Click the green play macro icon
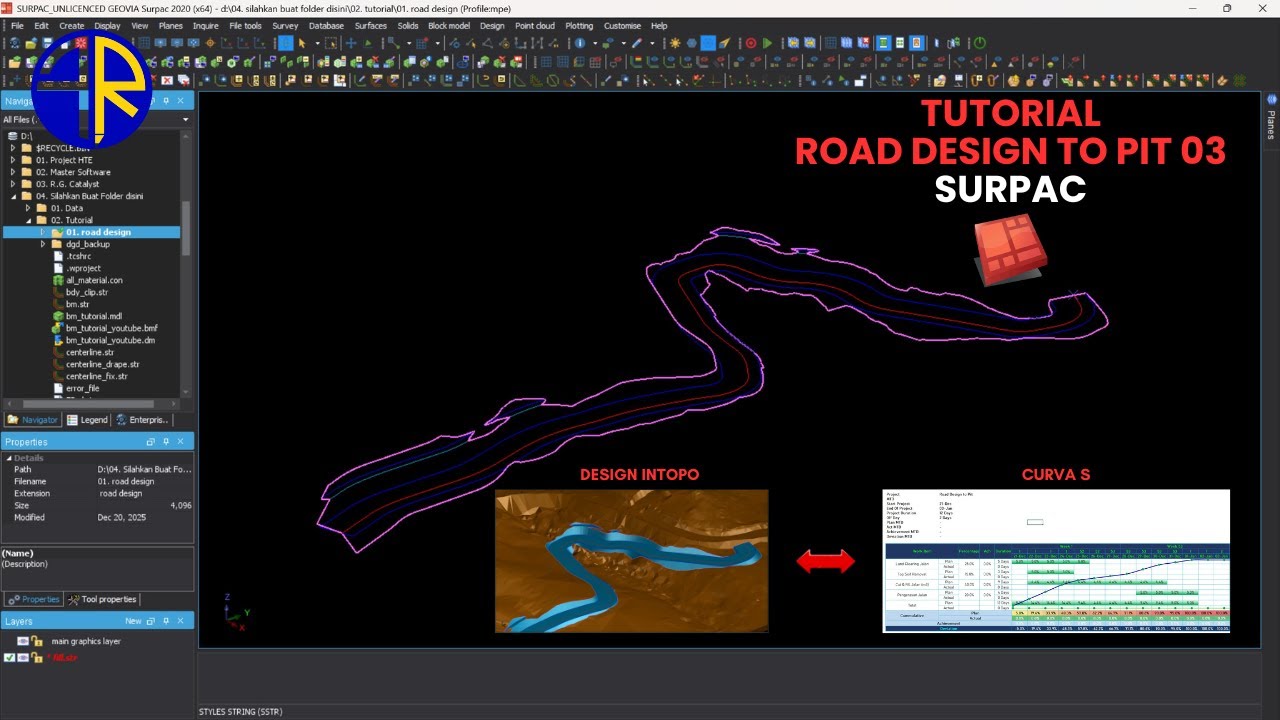The width and height of the screenshot is (1280, 720). click(x=767, y=43)
